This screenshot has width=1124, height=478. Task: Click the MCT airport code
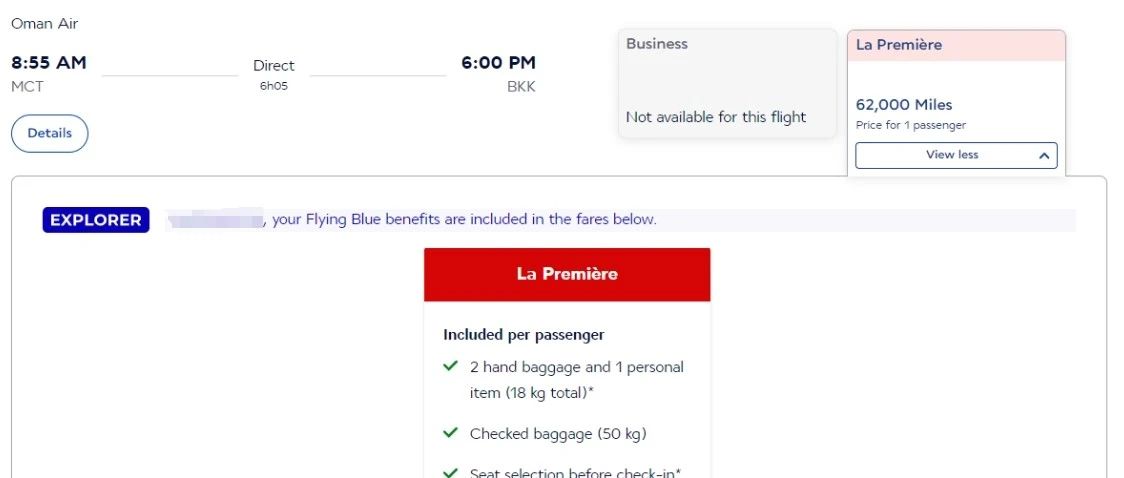27,87
